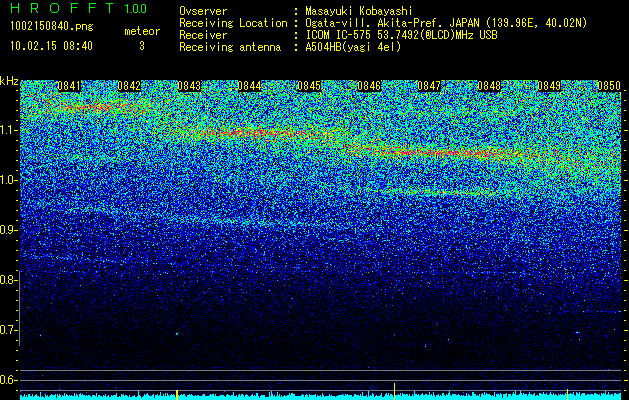
Task: Click the 0841 time marker
Action: [x=69, y=86]
